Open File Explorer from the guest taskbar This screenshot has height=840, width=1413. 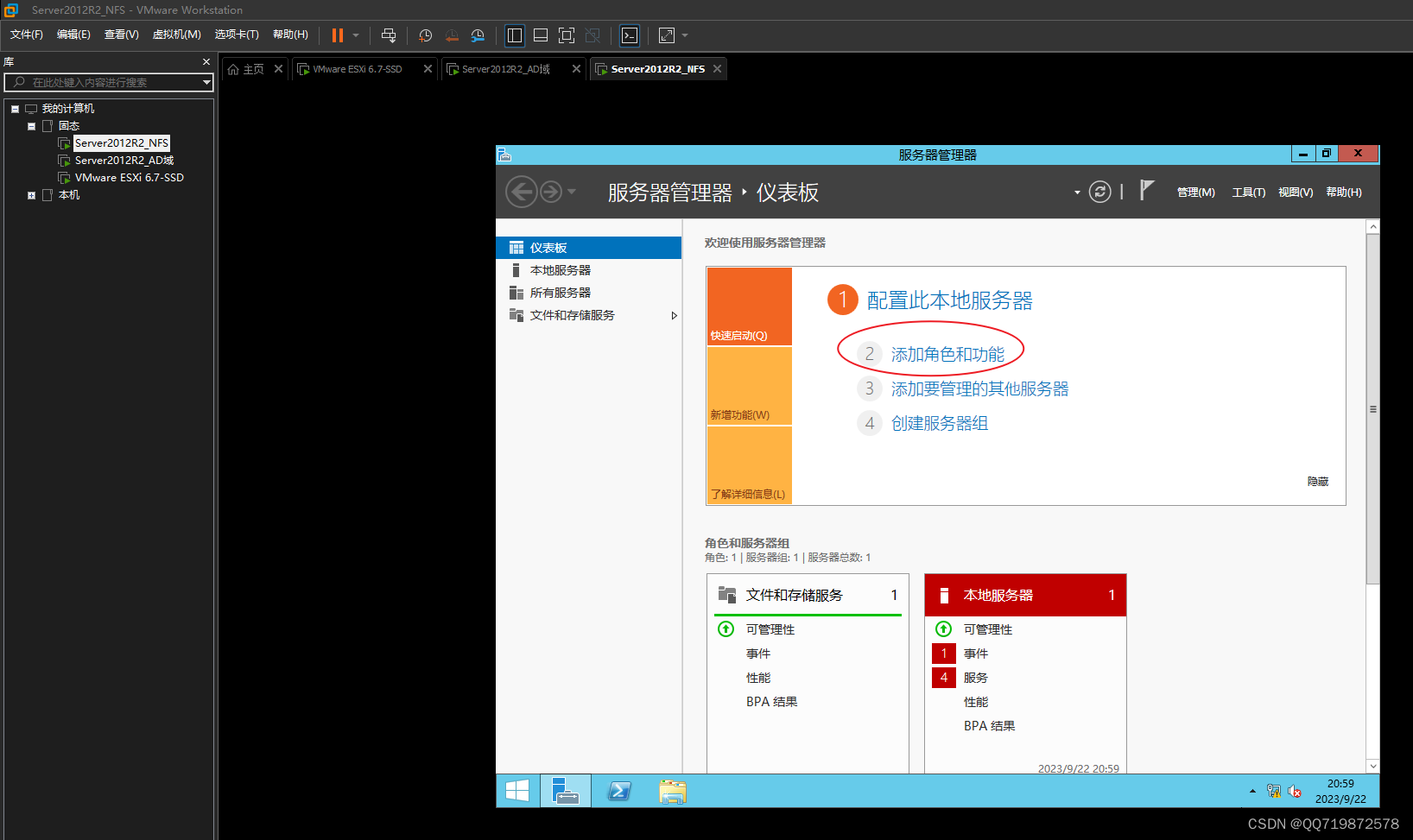click(x=673, y=791)
